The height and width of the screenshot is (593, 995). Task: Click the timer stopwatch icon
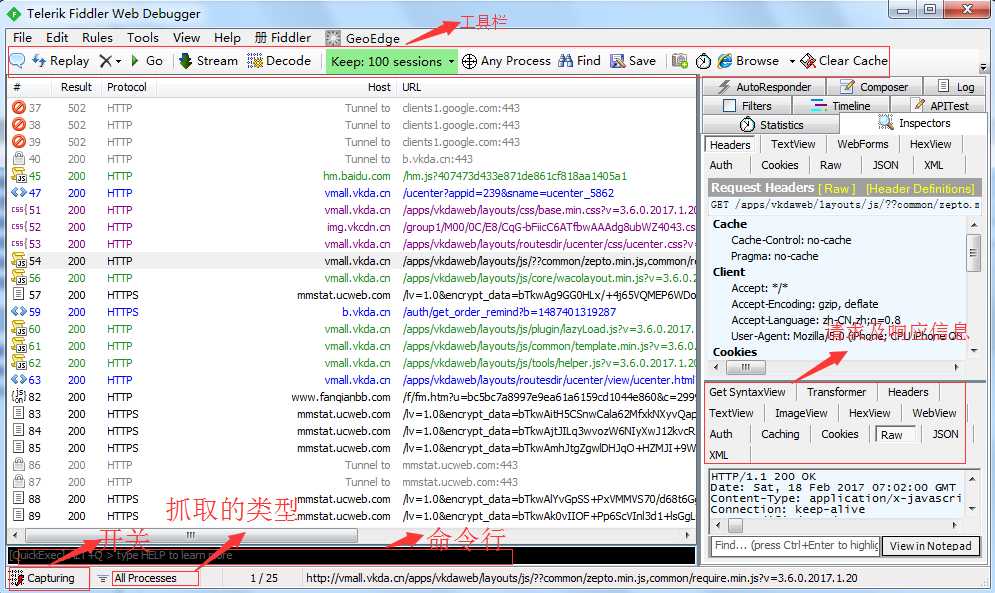(703, 61)
